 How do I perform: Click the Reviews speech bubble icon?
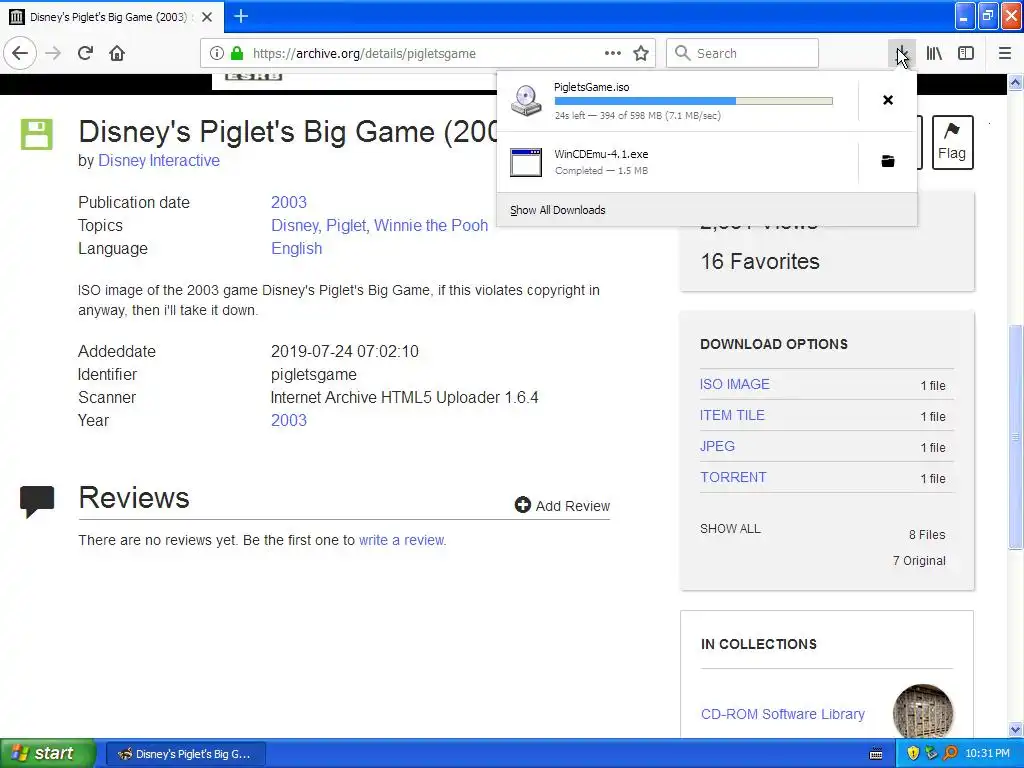pos(37,502)
